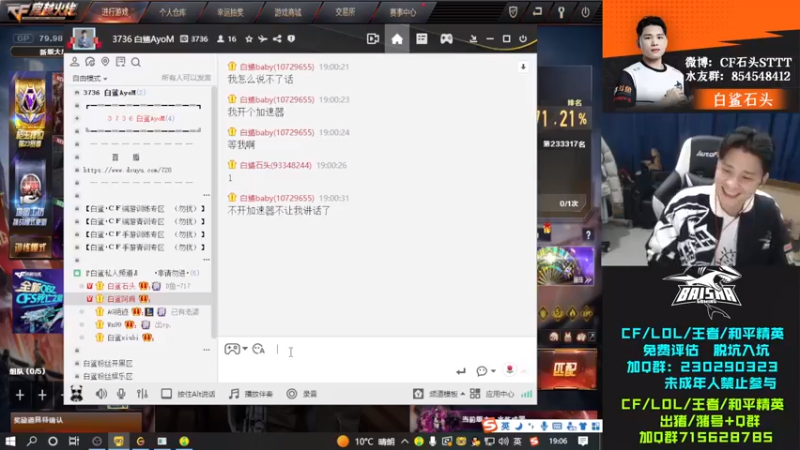Click the 匹配 match button in CrossFire
The width and height of the screenshot is (800, 450).
566,369
